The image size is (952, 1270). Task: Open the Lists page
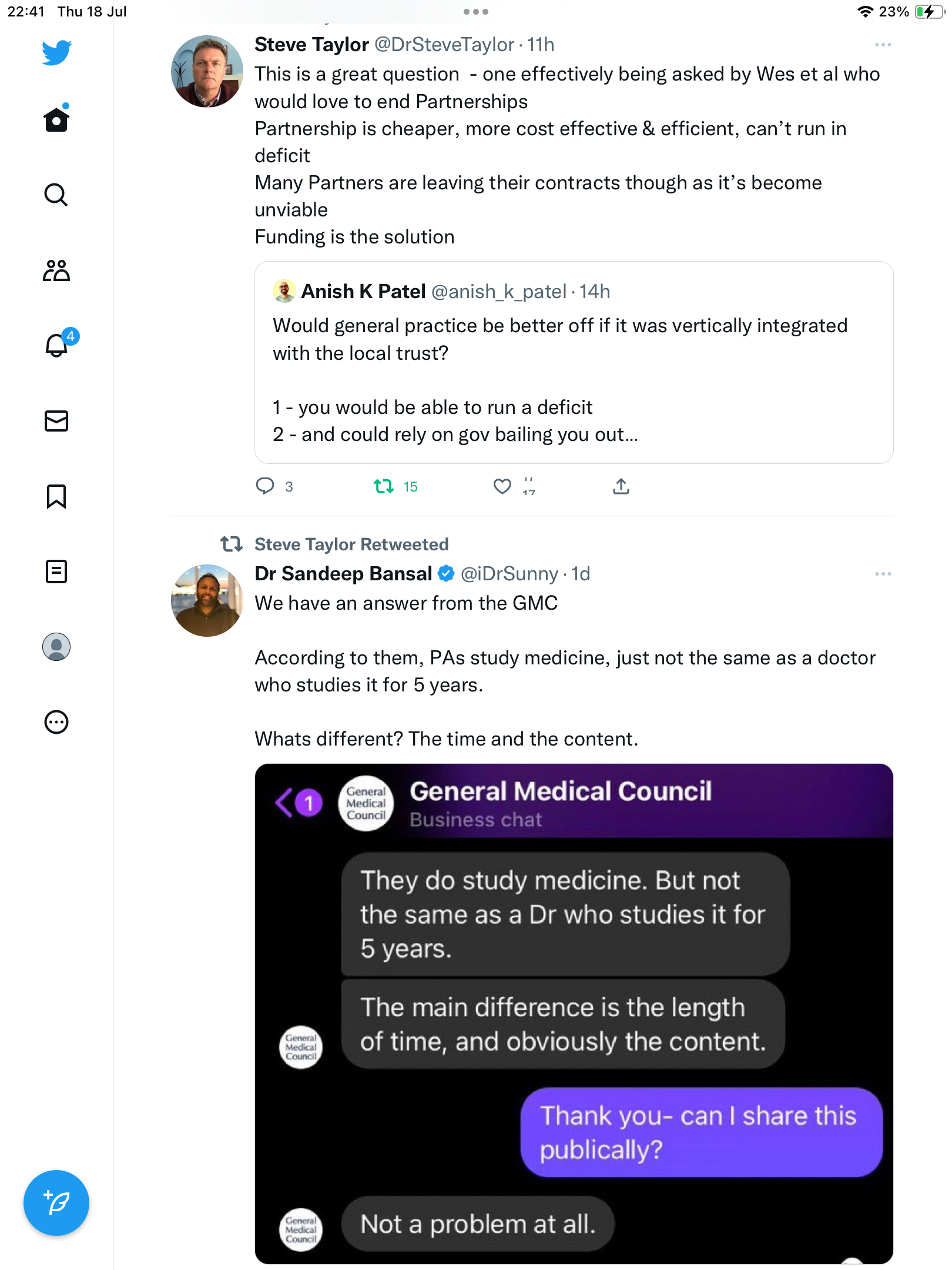[x=56, y=571]
